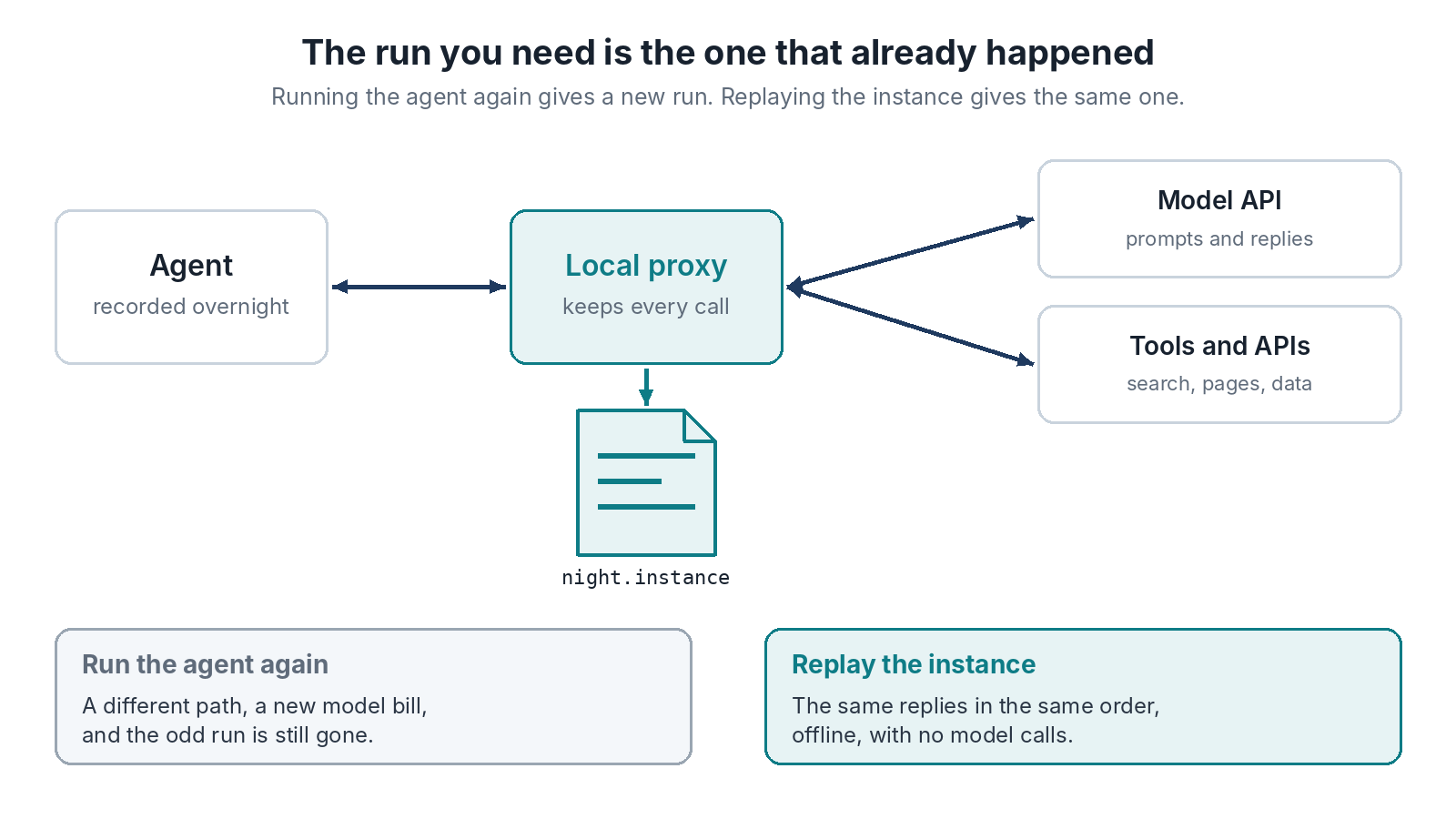Click the text 'The same replies in the same order,'
Image resolution: width=1456 pixels, height=819 pixels.
[976, 706]
